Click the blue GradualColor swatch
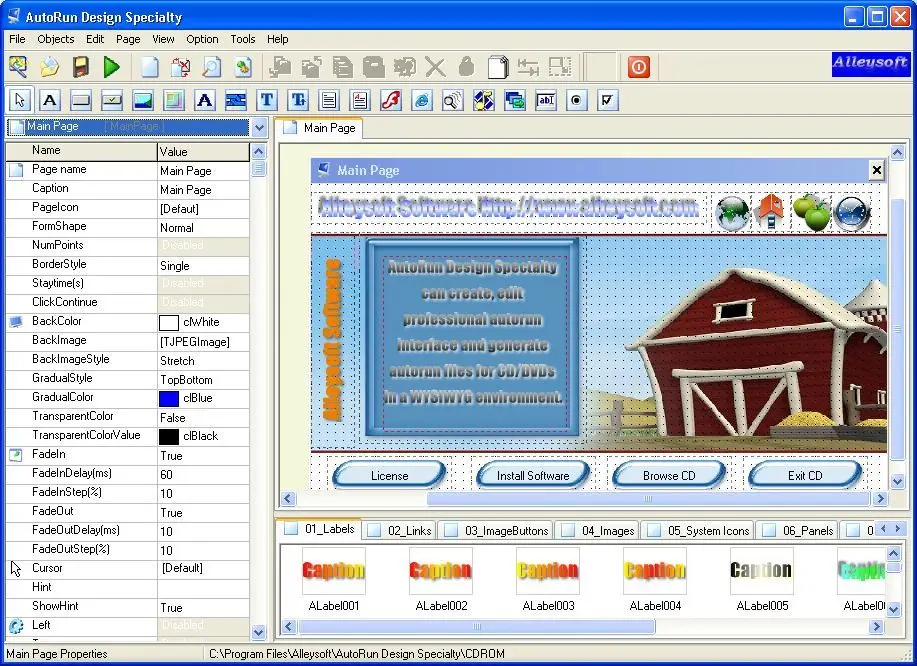Viewport: 917px width, 666px height. click(x=168, y=398)
